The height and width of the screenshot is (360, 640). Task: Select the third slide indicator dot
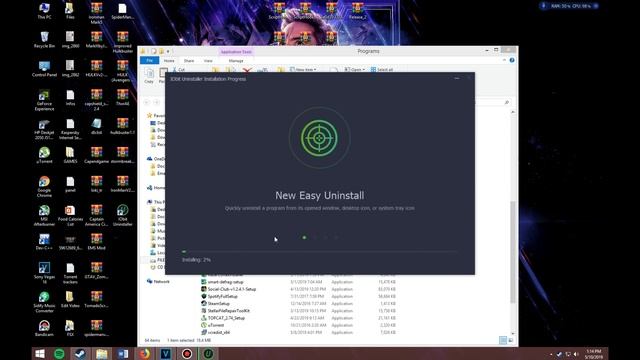coord(325,237)
